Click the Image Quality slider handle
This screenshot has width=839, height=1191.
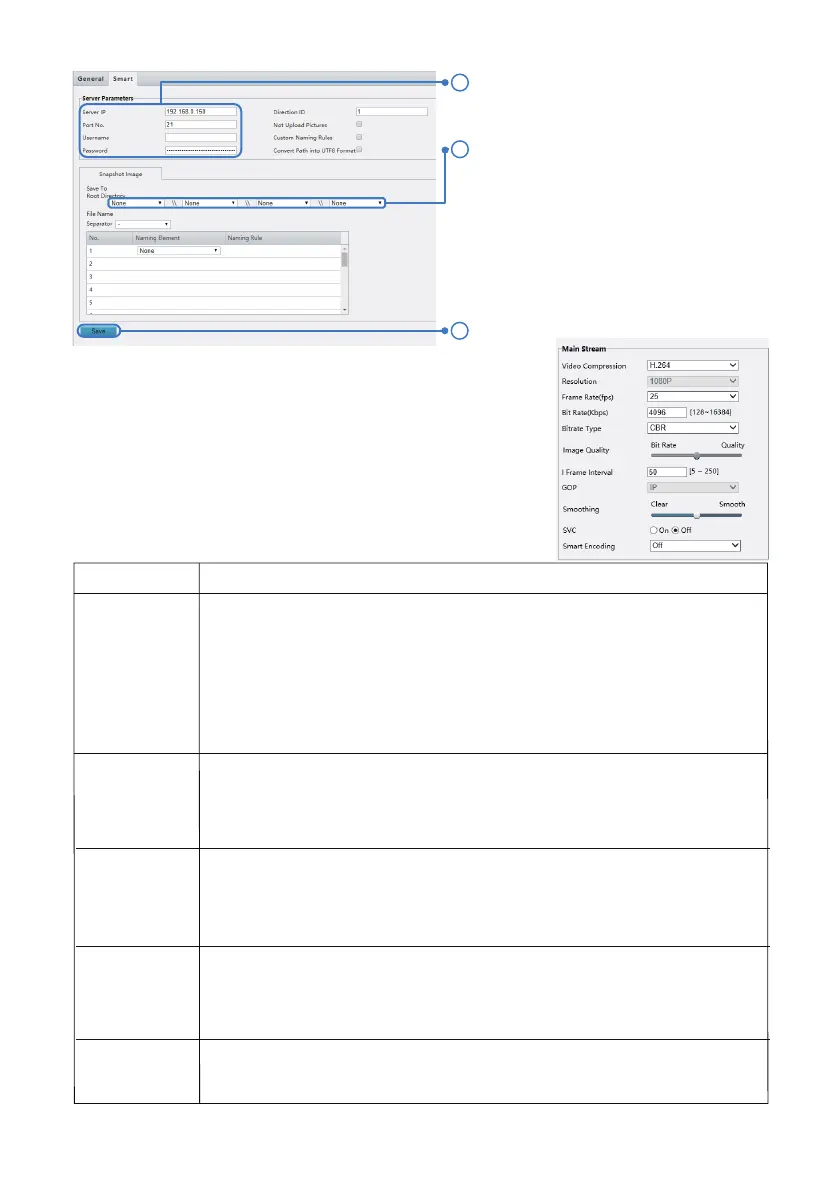coord(697,456)
